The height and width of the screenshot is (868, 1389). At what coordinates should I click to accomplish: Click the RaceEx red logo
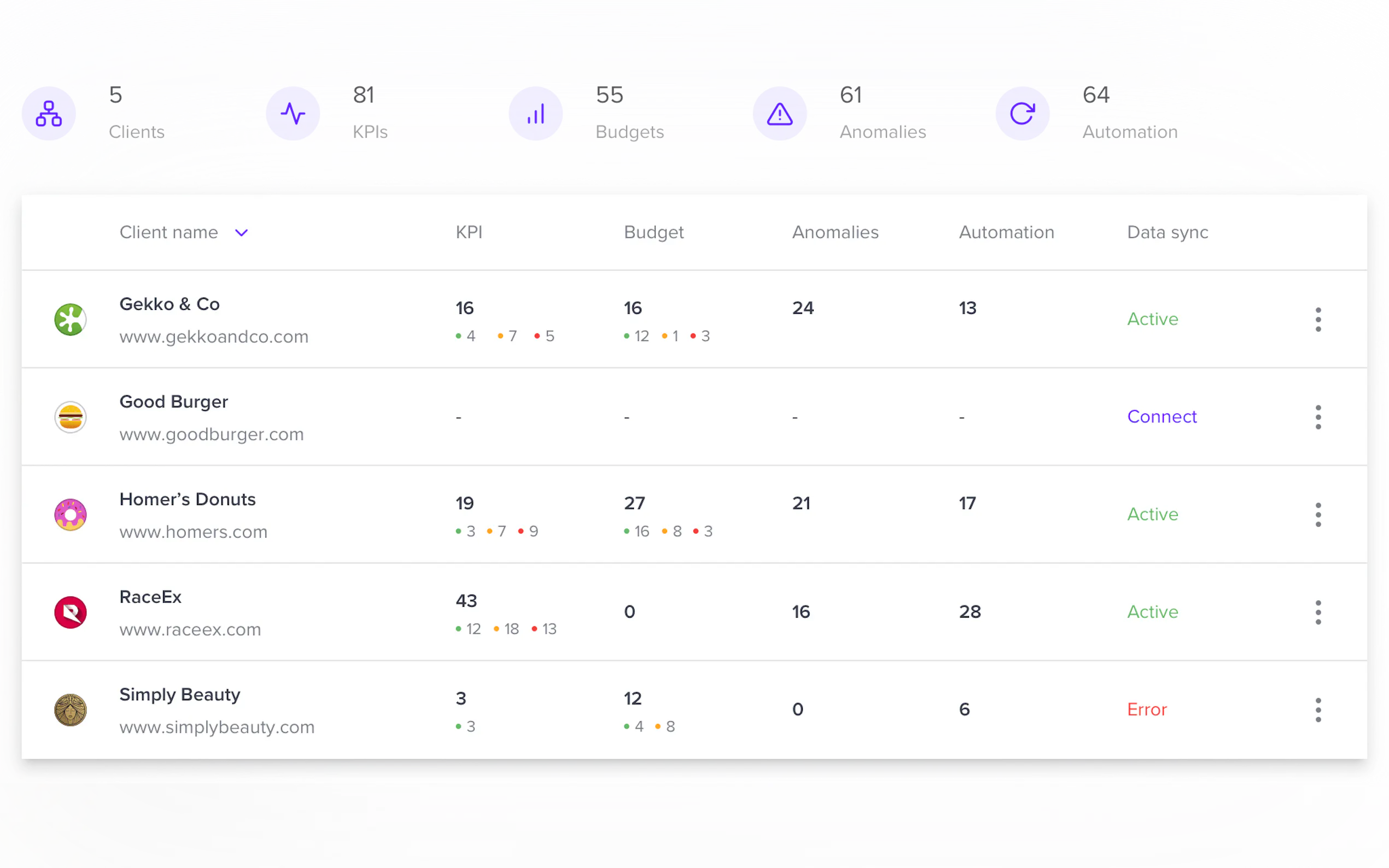coord(70,612)
